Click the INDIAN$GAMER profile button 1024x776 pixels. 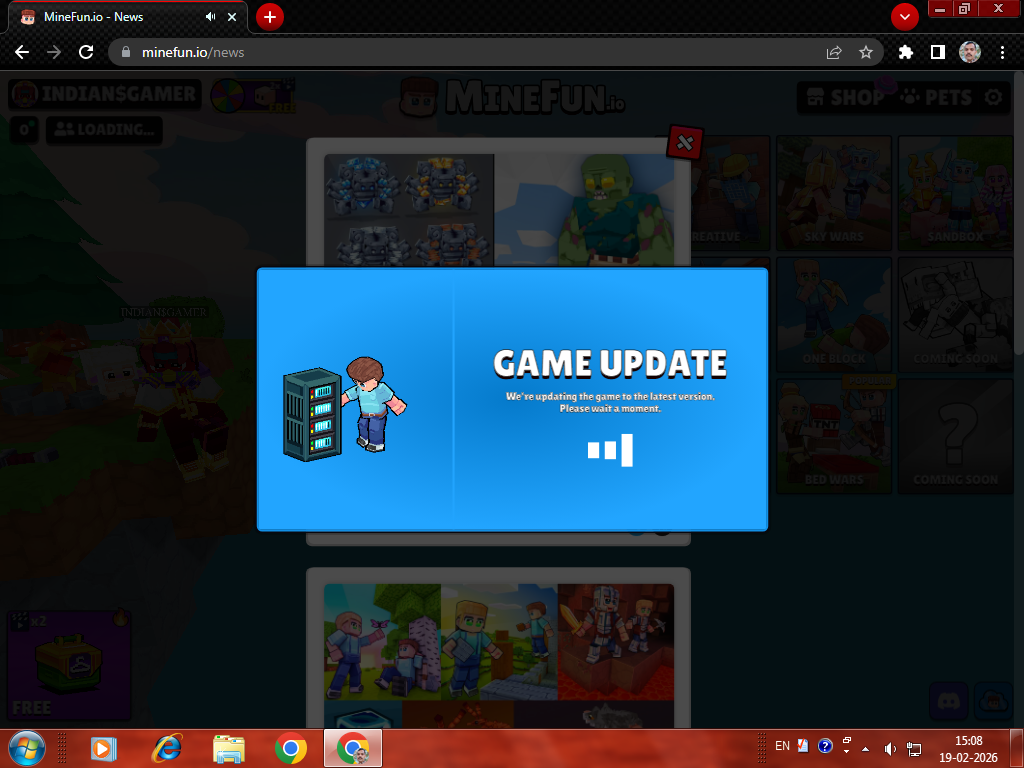click(105, 96)
